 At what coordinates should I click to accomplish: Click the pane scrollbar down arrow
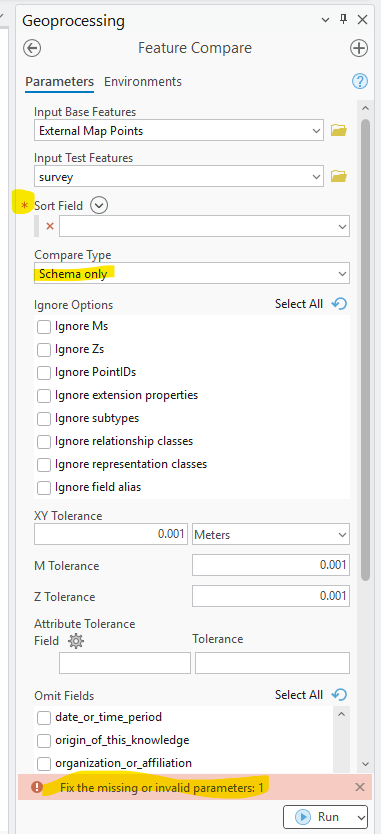pyautogui.click(x=365, y=764)
